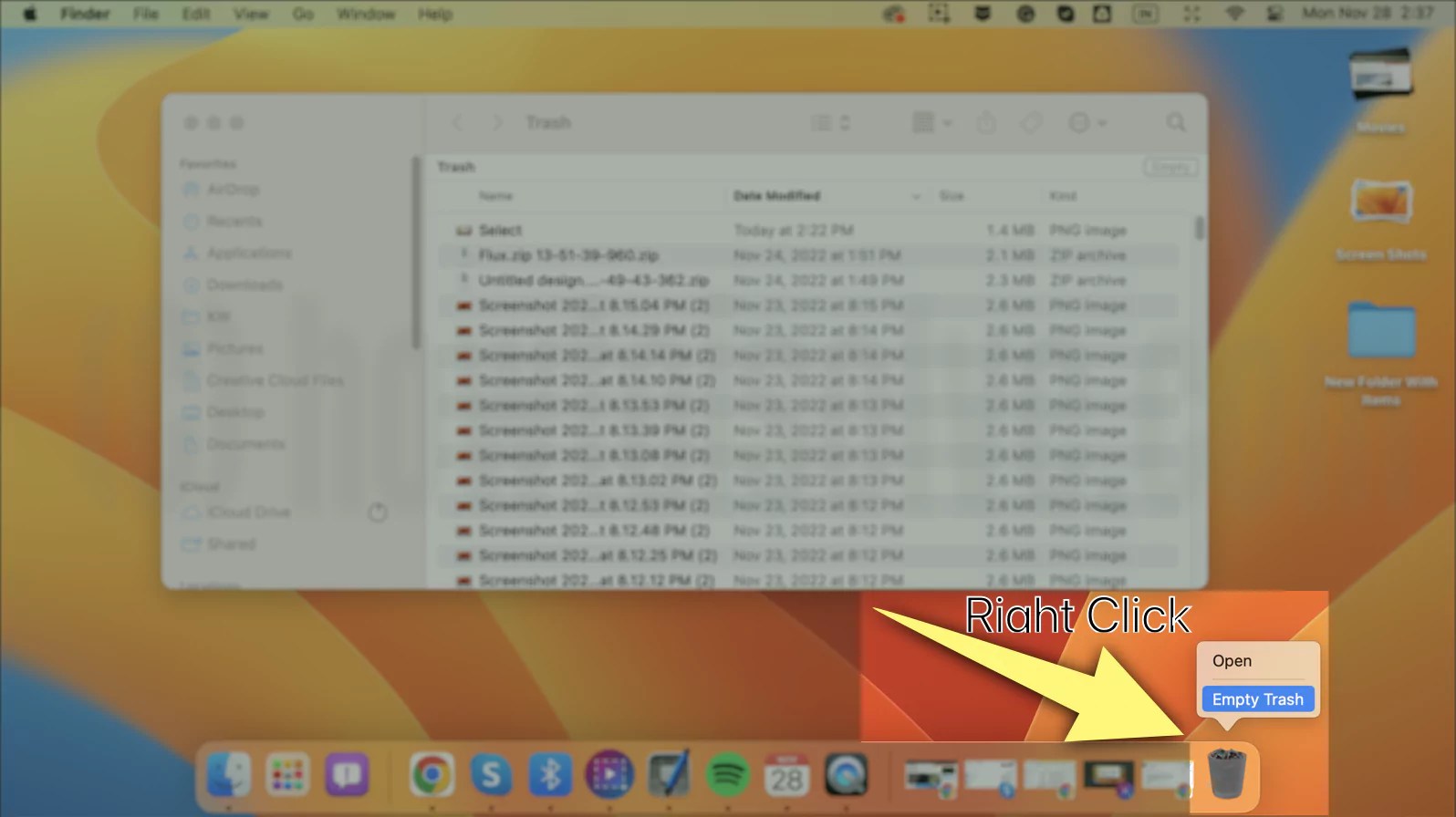Open the Finder menu in menu bar
Screen dimensions: 1456x817
coord(85,14)
